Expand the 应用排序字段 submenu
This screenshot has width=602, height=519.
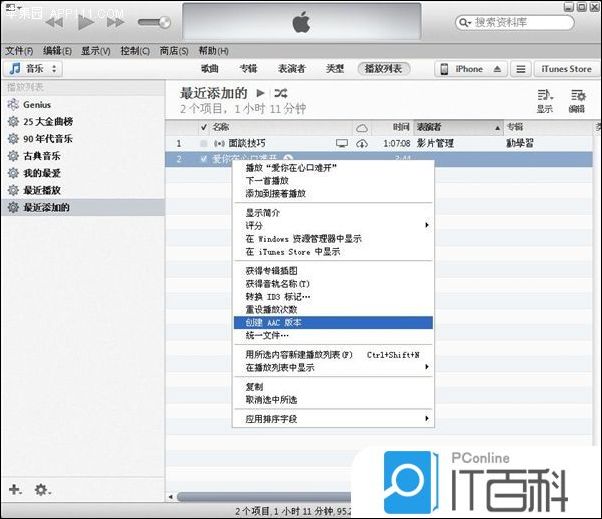click(x=333, y=419)
